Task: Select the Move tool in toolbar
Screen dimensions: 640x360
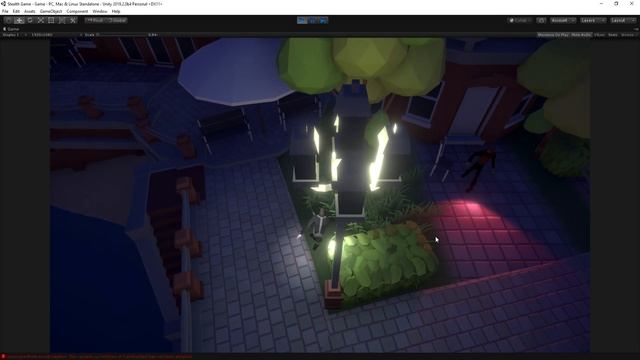Action: tap(19, 20)
